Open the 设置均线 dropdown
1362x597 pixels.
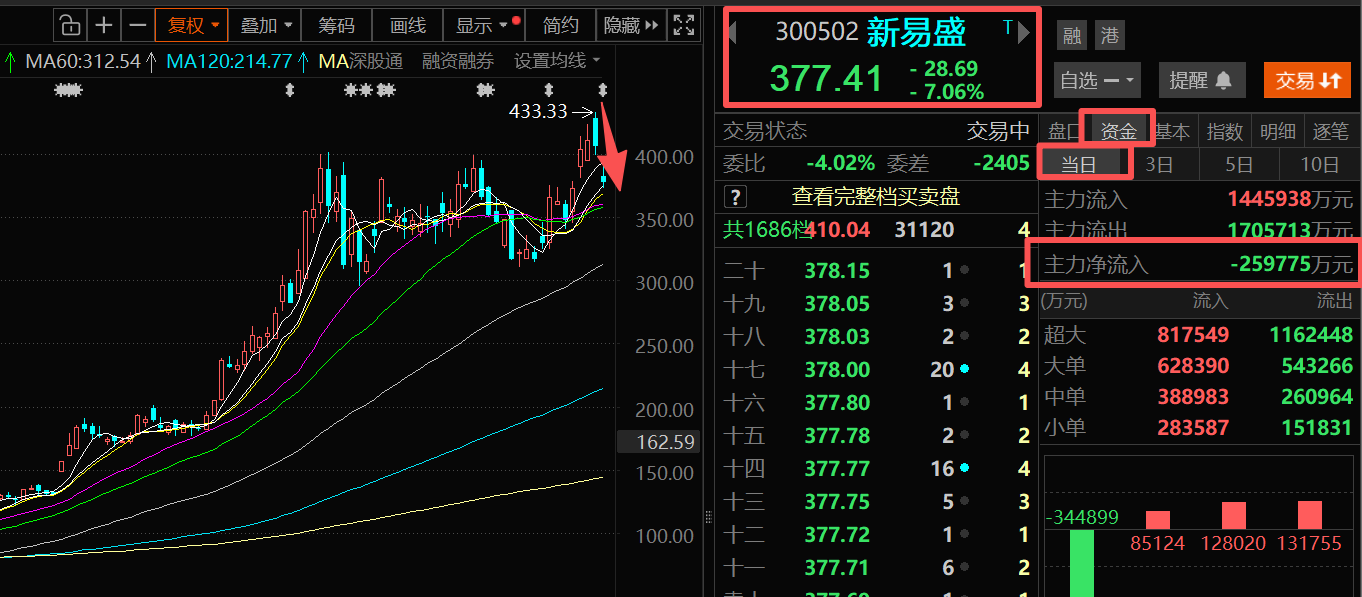click(557, 61)
